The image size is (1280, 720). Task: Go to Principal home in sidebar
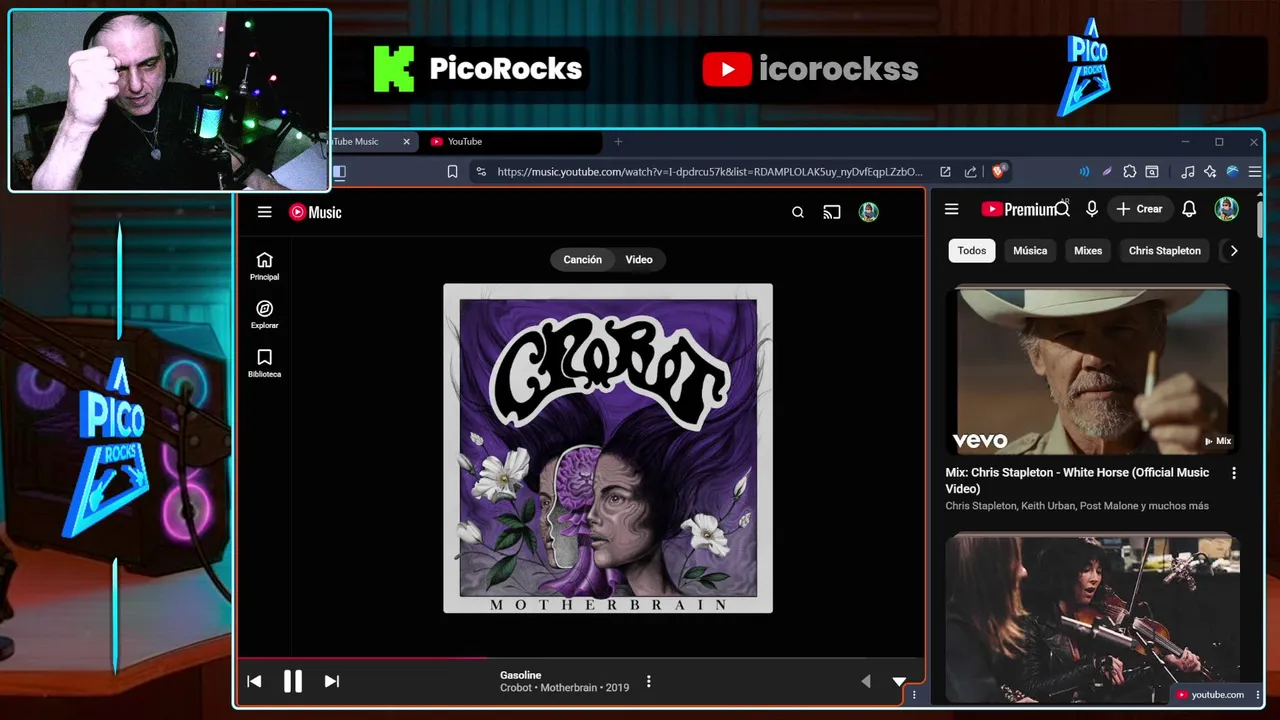pyautogui.click(x=264, y=266)
